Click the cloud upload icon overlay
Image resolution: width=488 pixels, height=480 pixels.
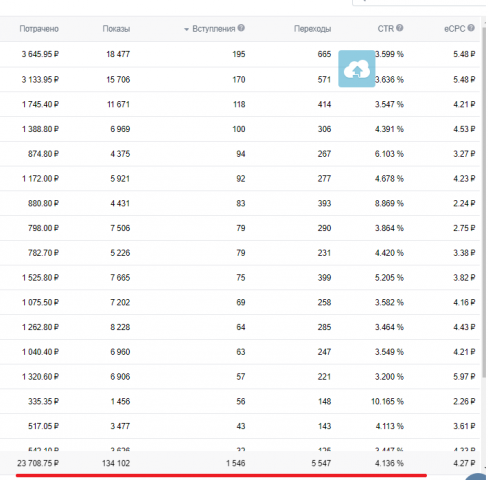pos(357,69)
